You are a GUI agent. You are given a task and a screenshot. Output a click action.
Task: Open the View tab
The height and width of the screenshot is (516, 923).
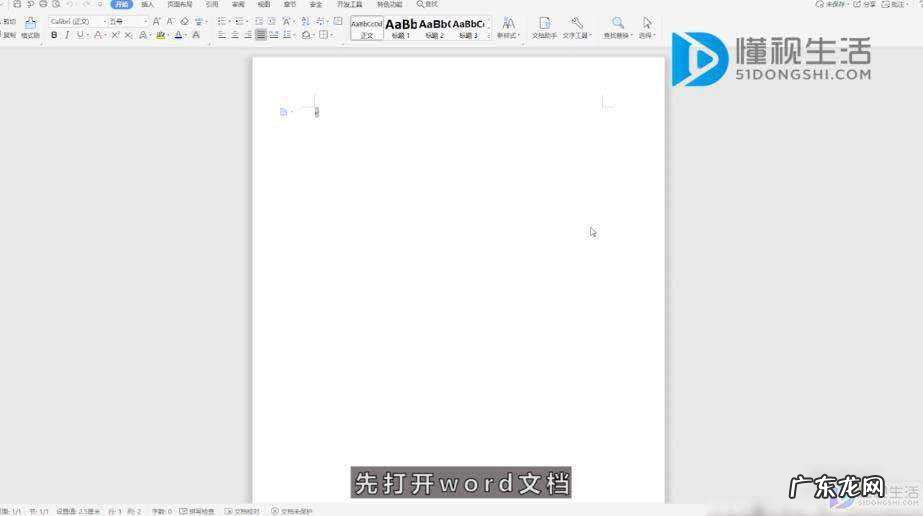coord(264,4)
